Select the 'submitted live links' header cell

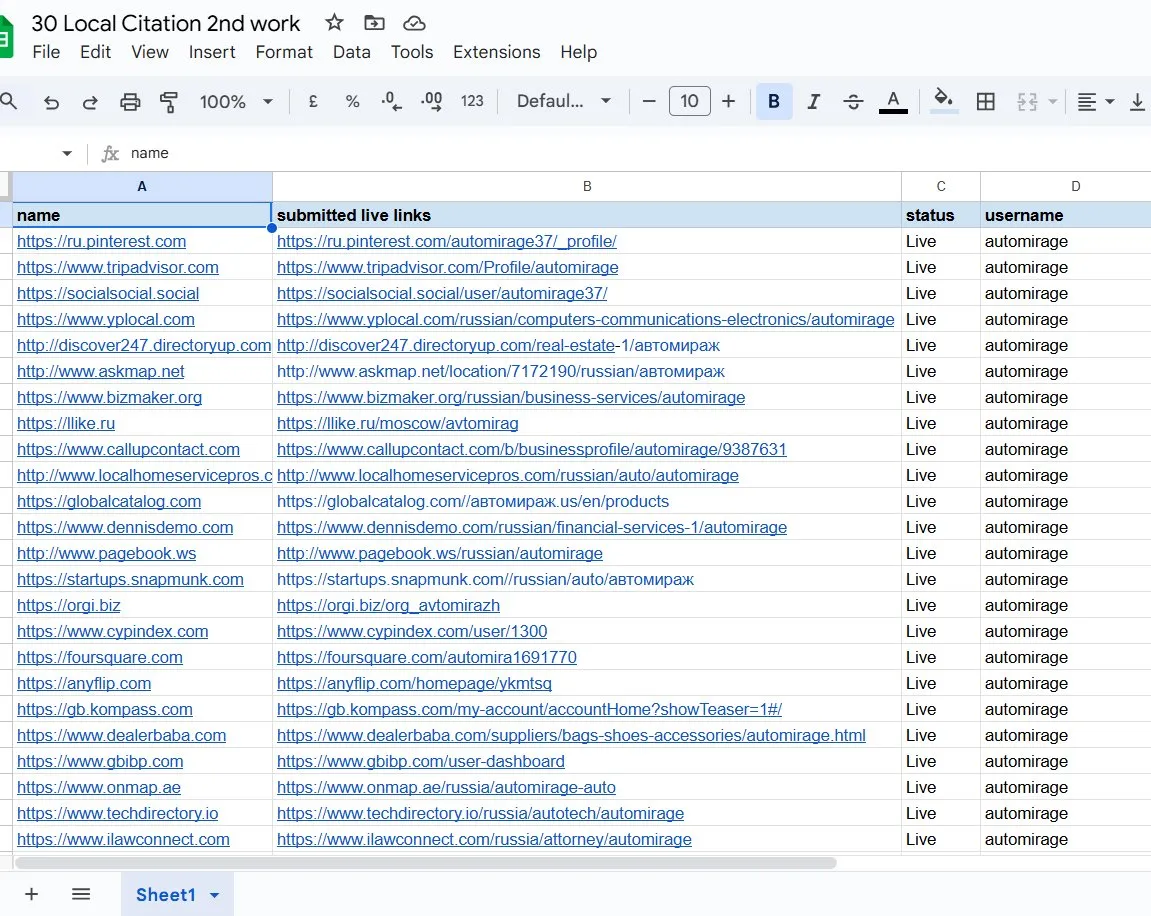(587, 215)
